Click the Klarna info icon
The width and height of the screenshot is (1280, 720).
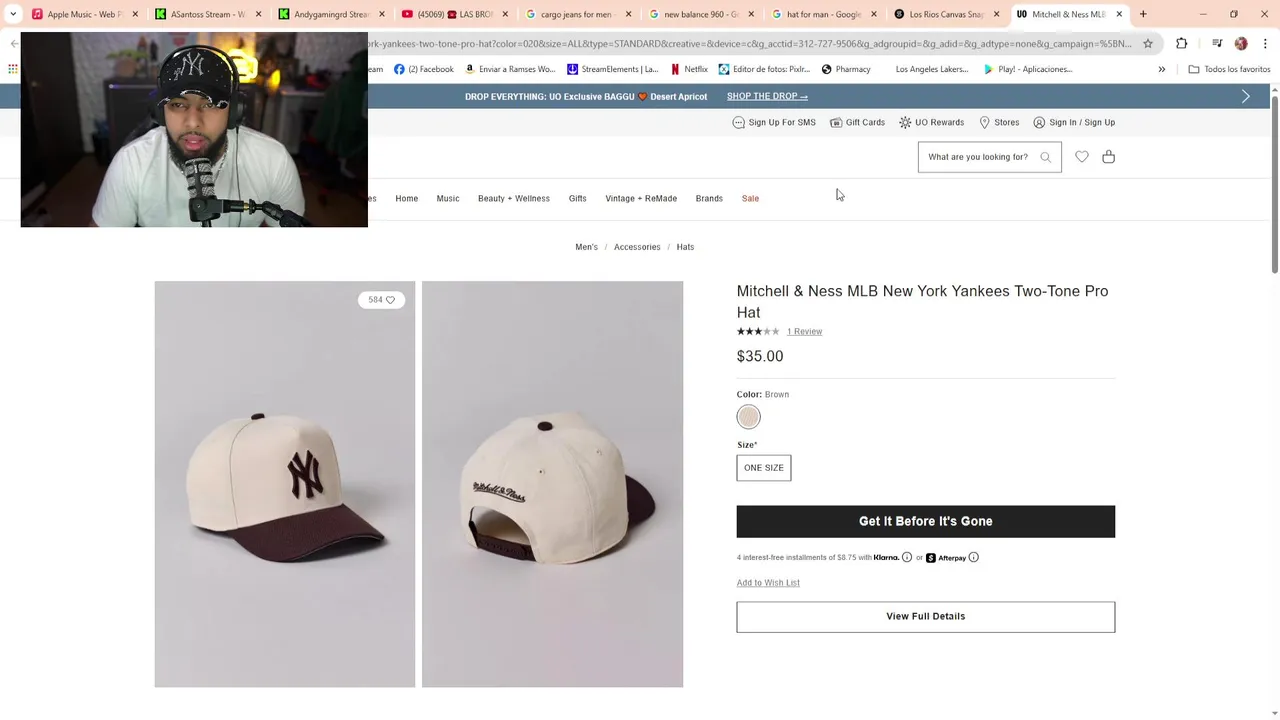[907, 558]
